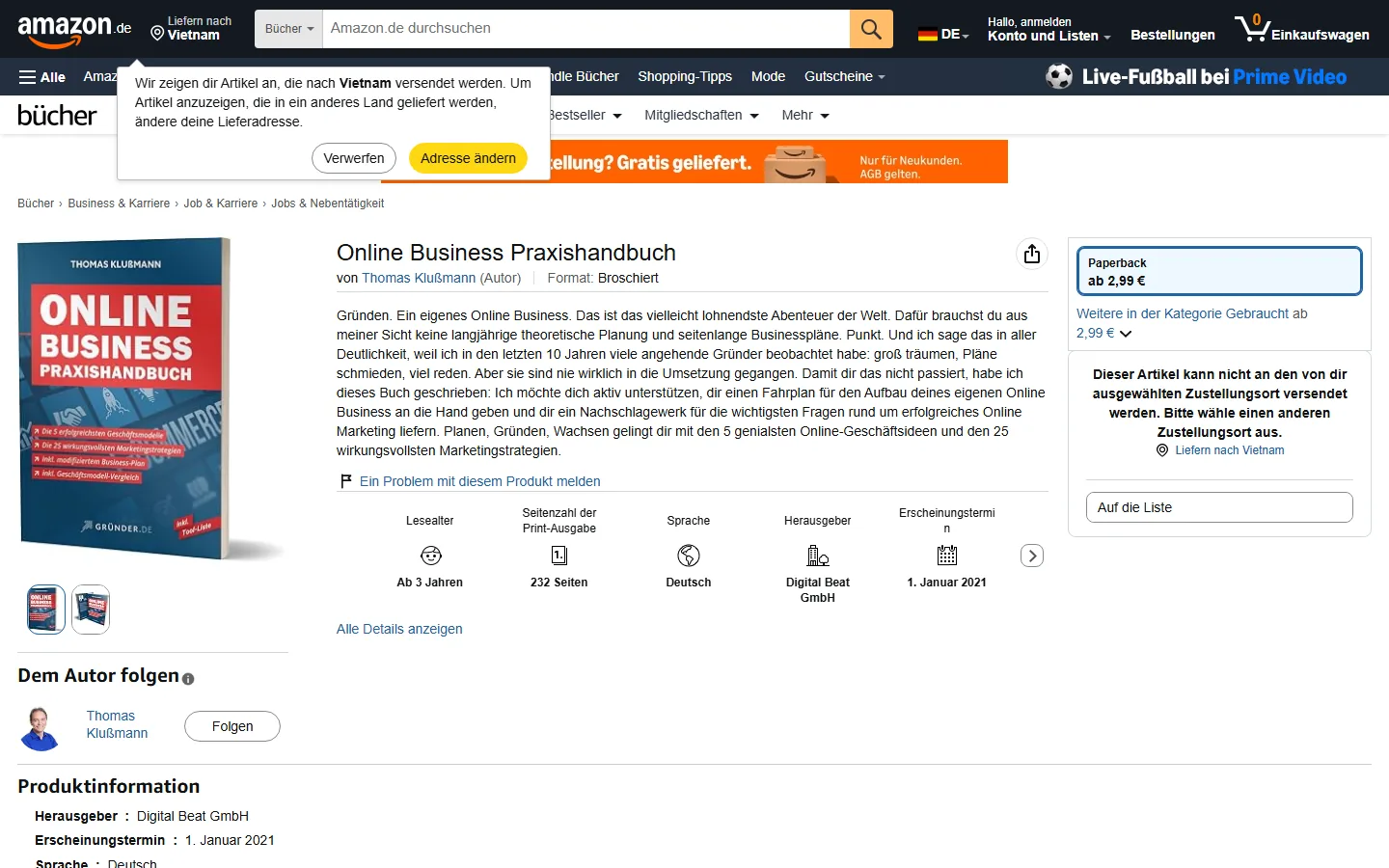1389x868 pixels.
Task: Click the Job & Karriere breadcrumb
Action: [221, 203]
